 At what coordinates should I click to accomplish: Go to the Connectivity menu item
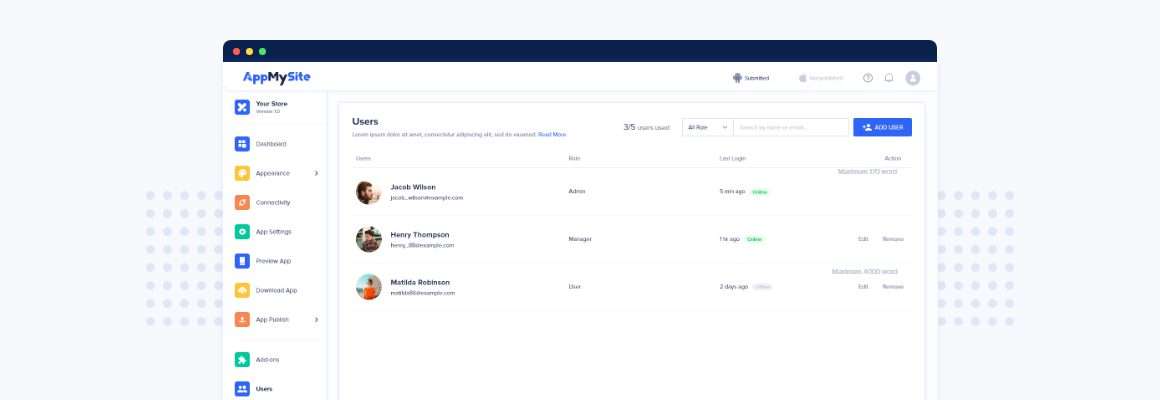273,203
